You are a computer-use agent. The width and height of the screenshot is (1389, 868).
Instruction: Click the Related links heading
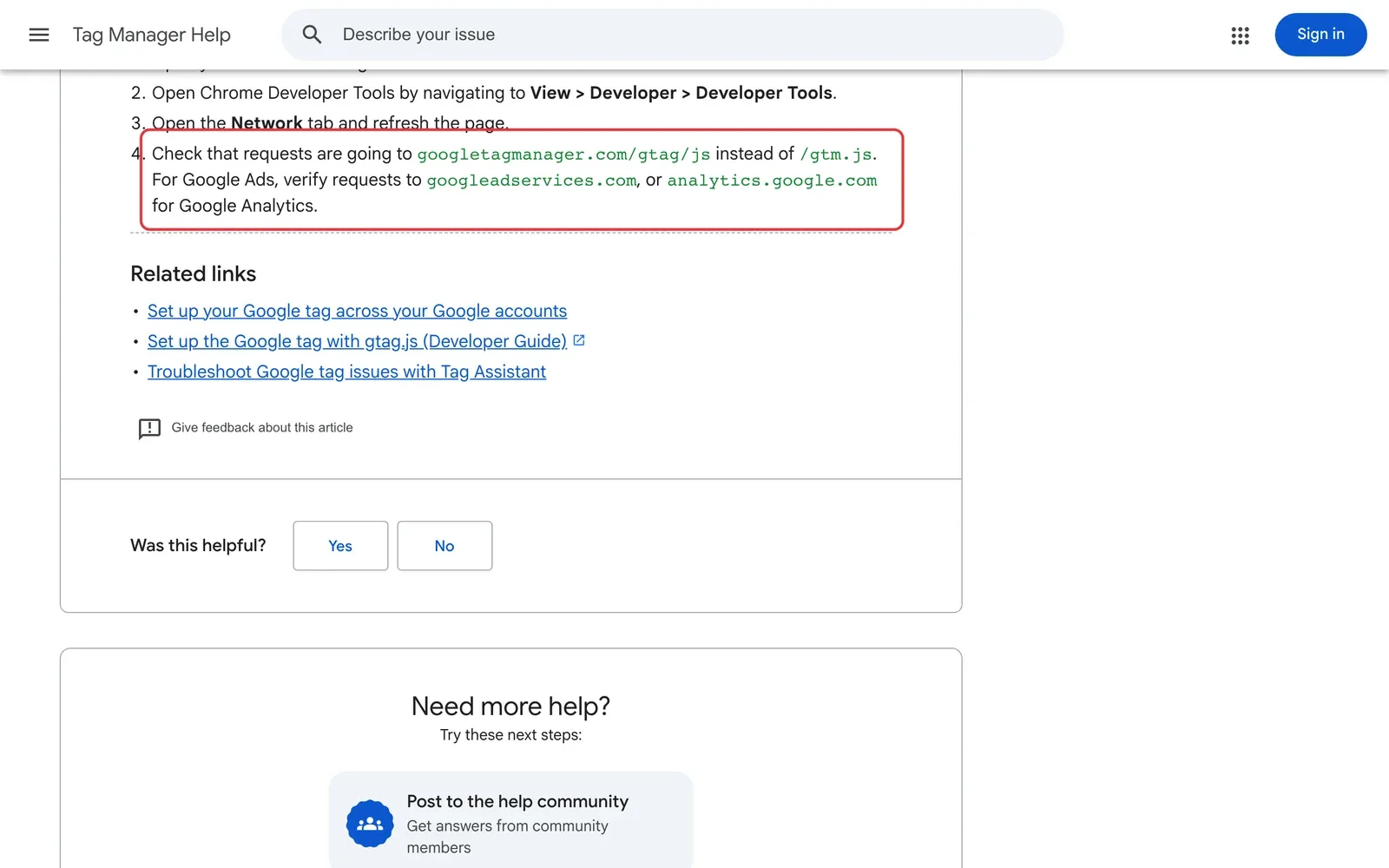coord(194,274)
